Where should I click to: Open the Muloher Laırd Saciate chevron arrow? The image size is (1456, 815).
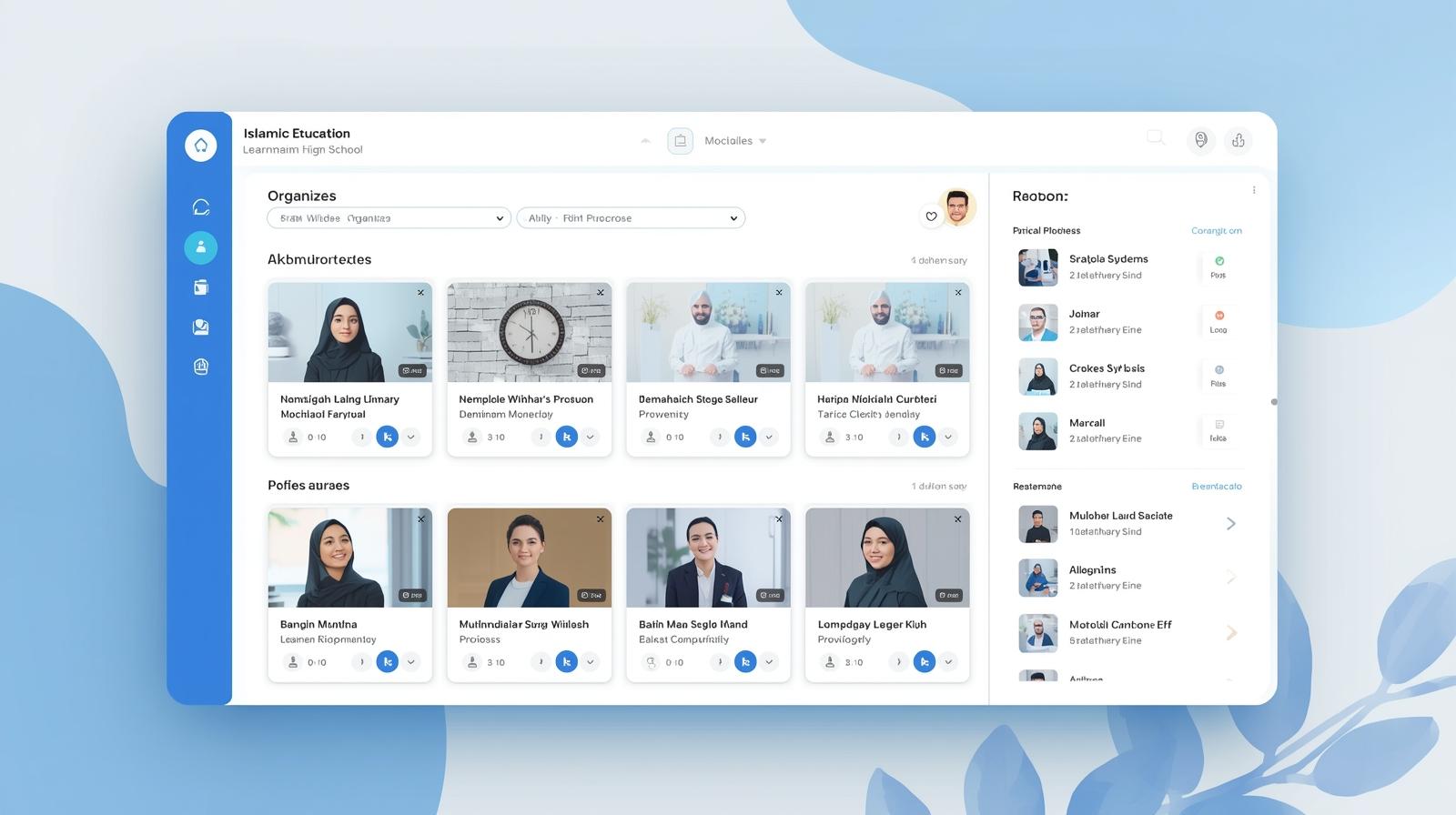[x=1231, y=524]
